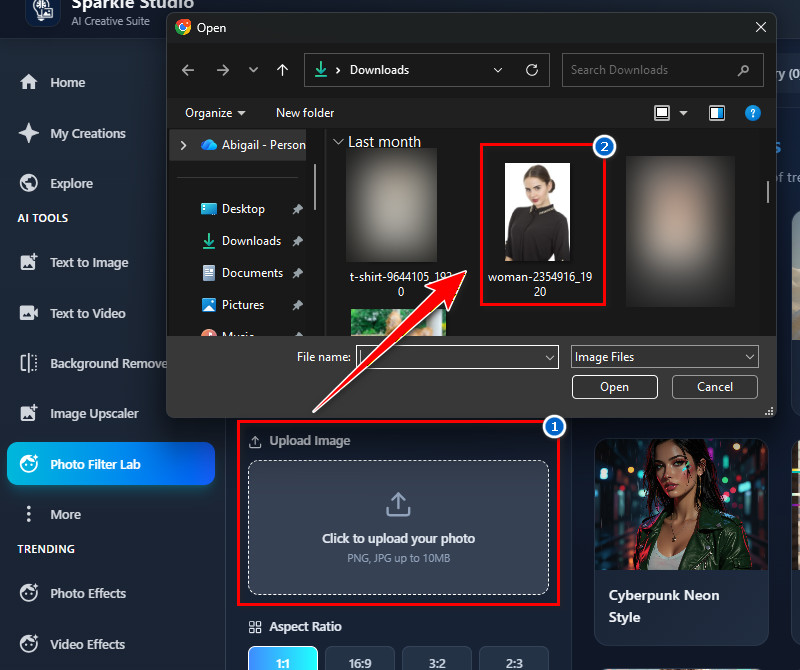Open Explore in the sidebar

[57, 183]
